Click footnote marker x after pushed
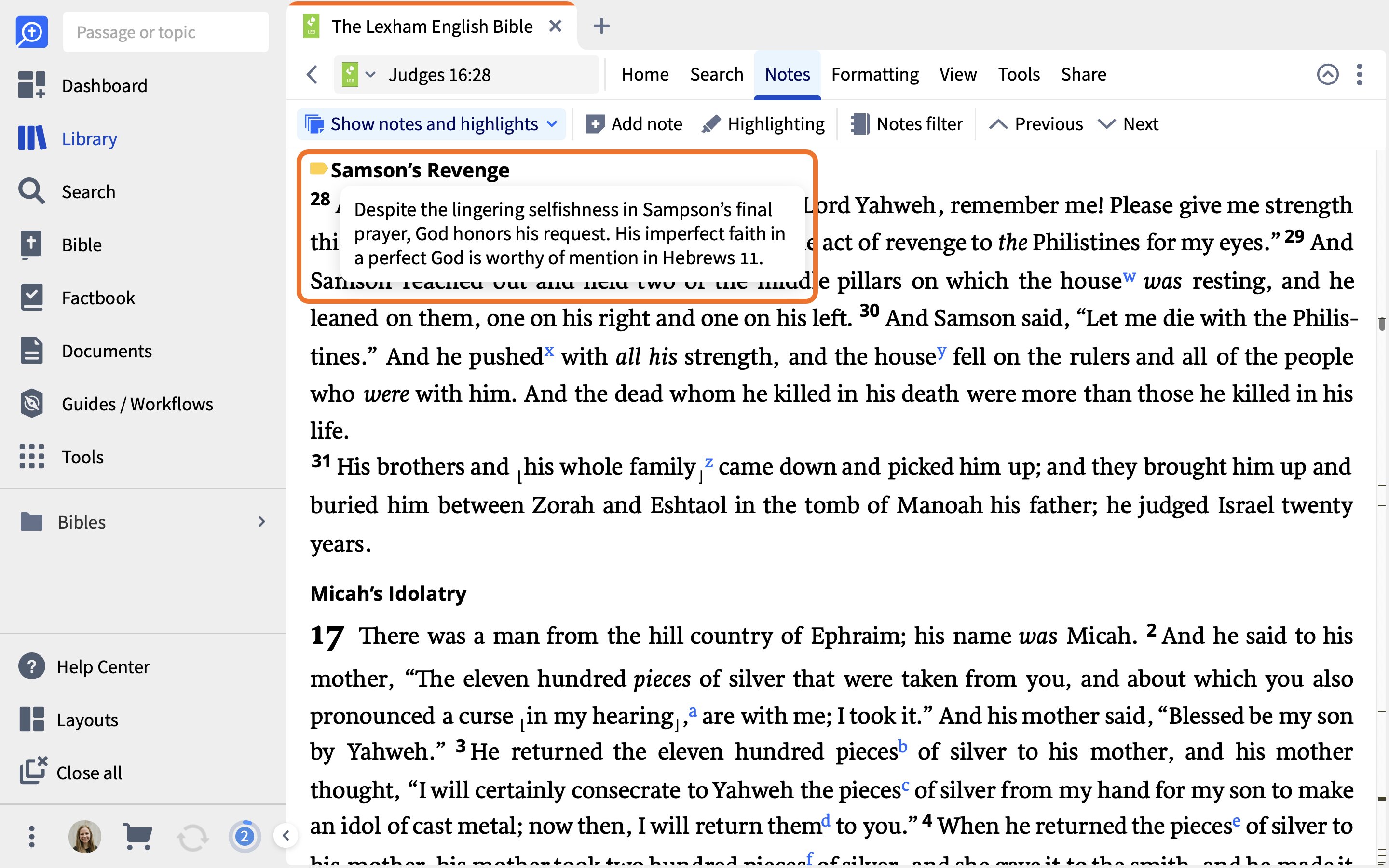 point(549,351)
